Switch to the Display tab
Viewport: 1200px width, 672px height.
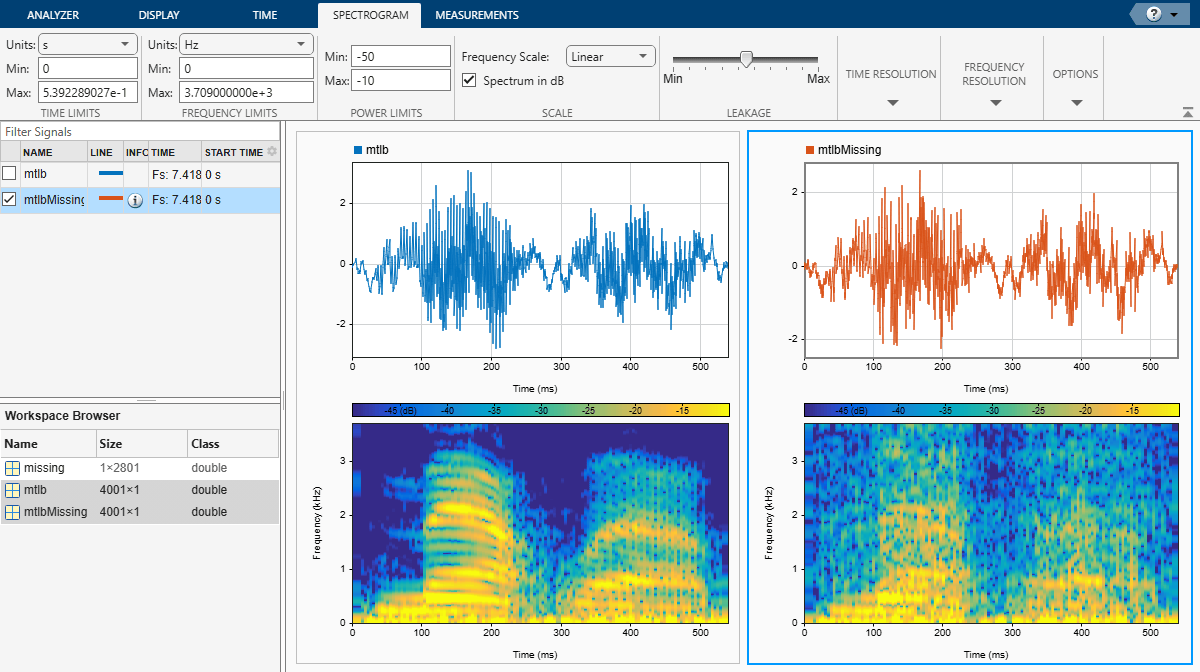click(x=160, y=15)
